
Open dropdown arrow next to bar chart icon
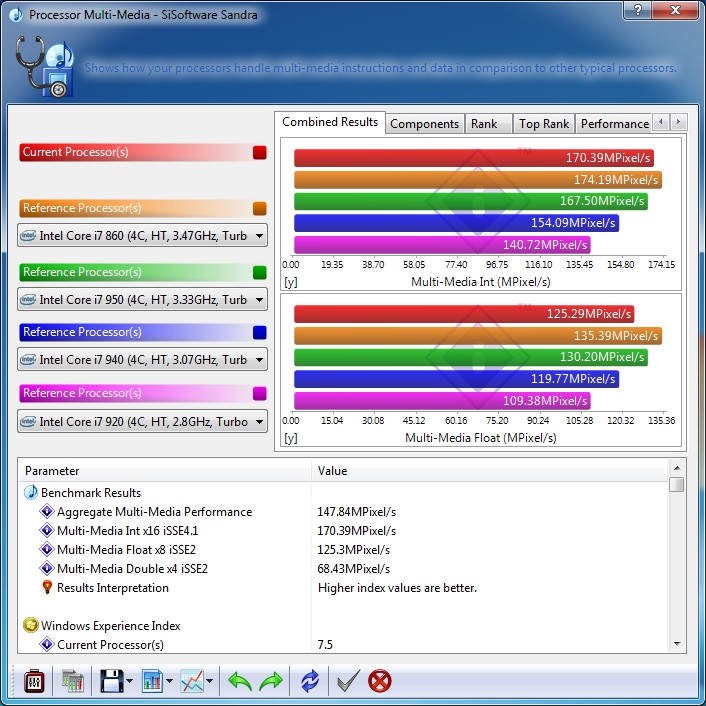pos(169,681)
